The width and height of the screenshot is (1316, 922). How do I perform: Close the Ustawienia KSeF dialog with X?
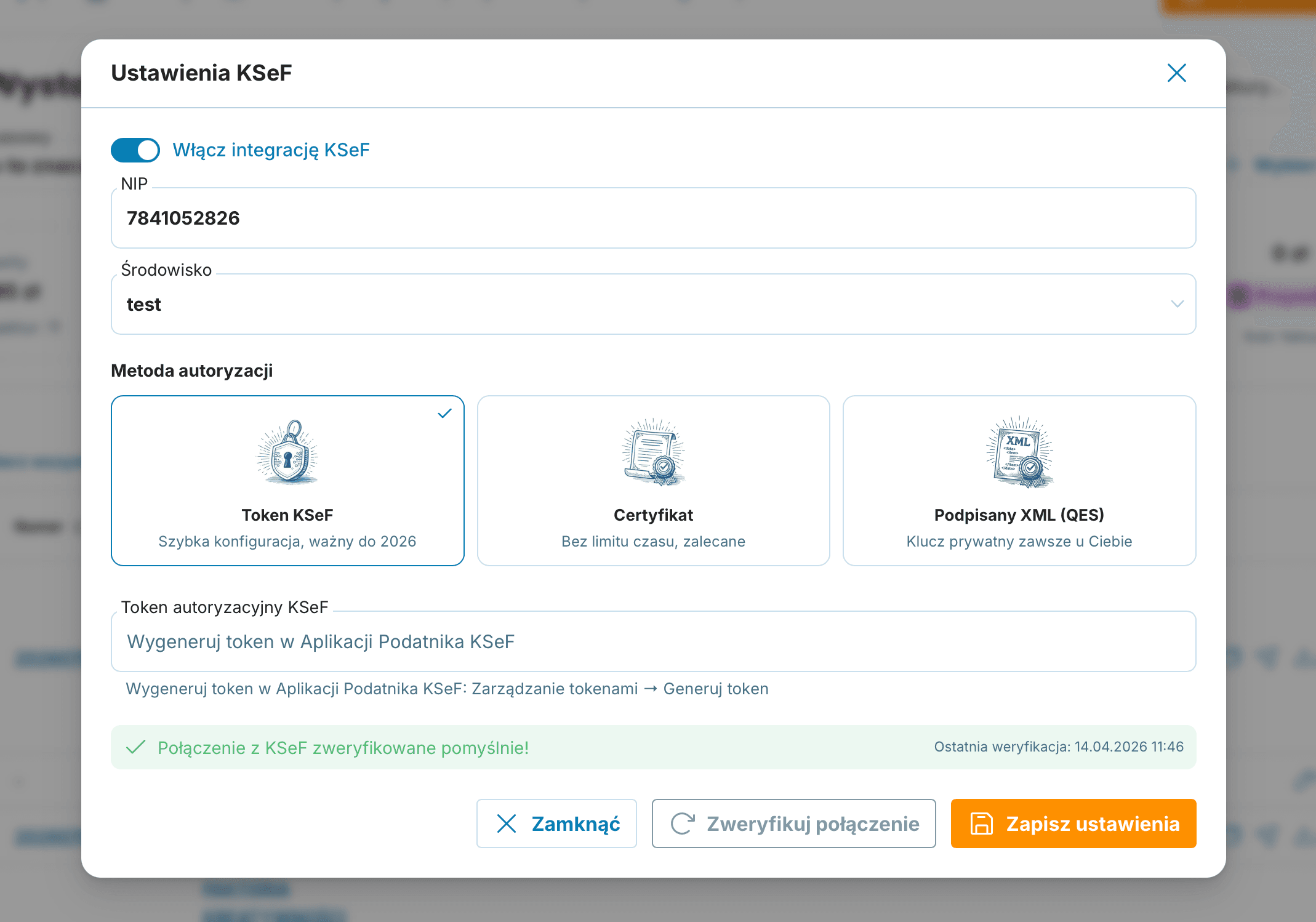(x=1176, y=73)
